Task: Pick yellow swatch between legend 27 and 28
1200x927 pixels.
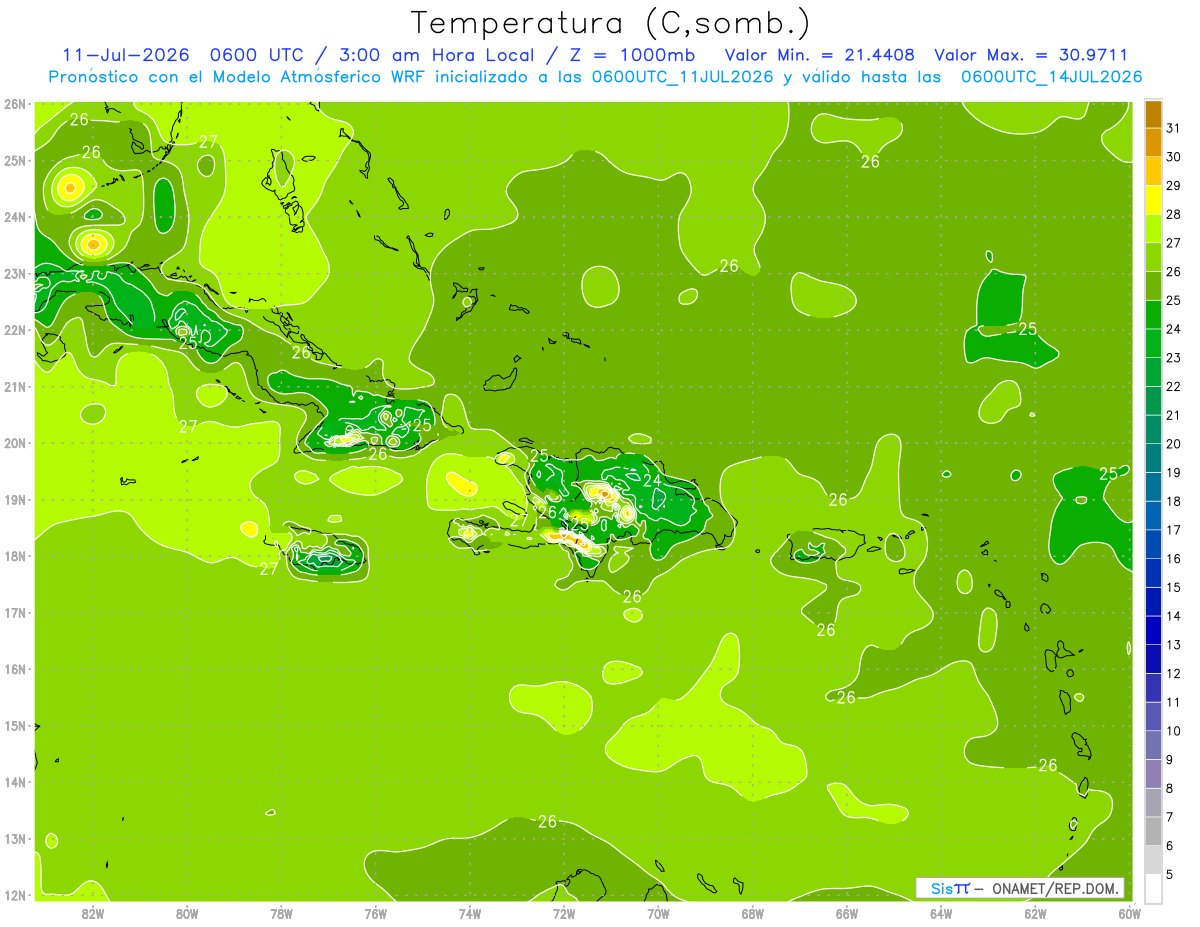Action: (1153, 230)
